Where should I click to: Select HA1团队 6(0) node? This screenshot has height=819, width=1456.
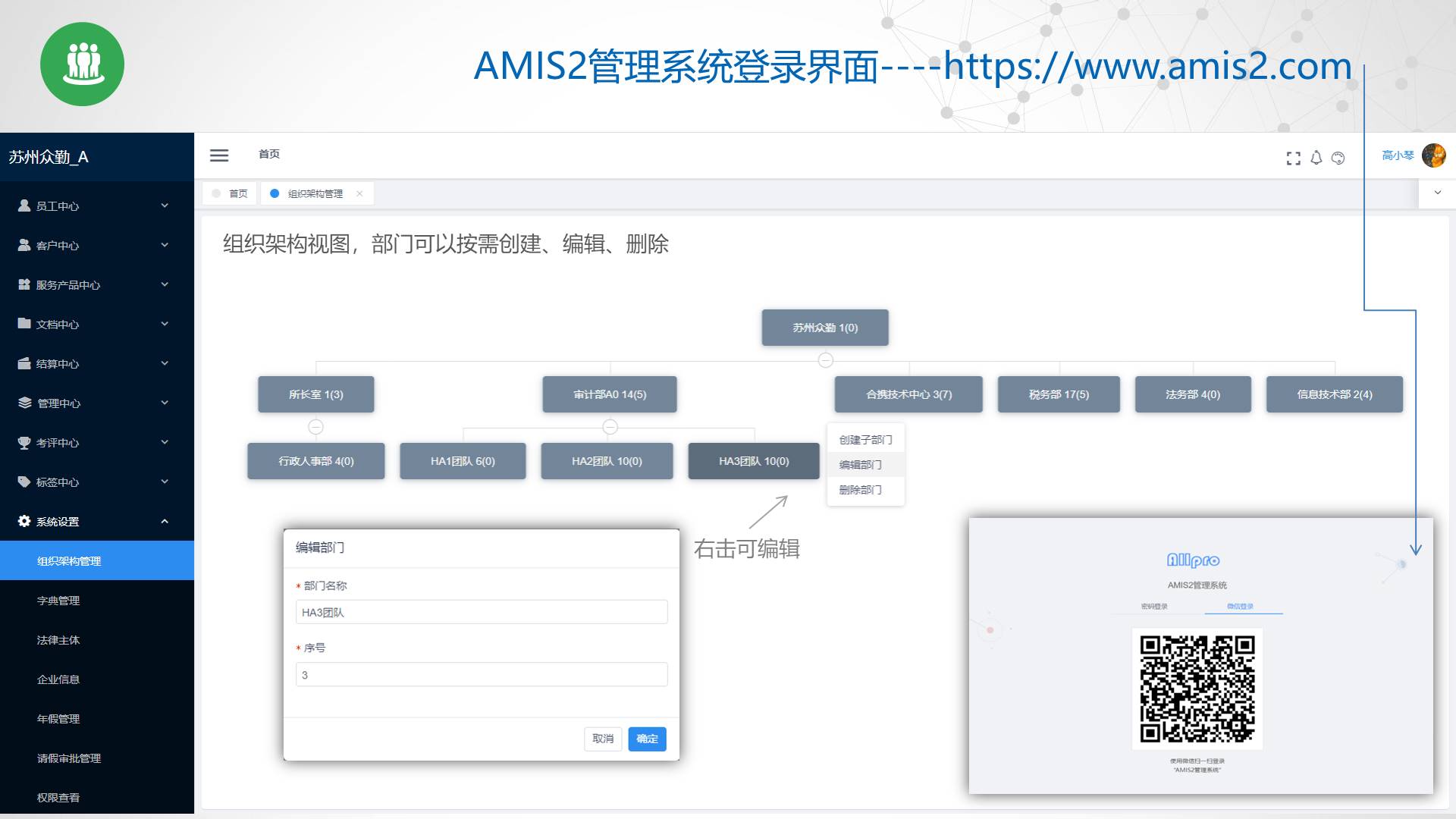point(463,461)
